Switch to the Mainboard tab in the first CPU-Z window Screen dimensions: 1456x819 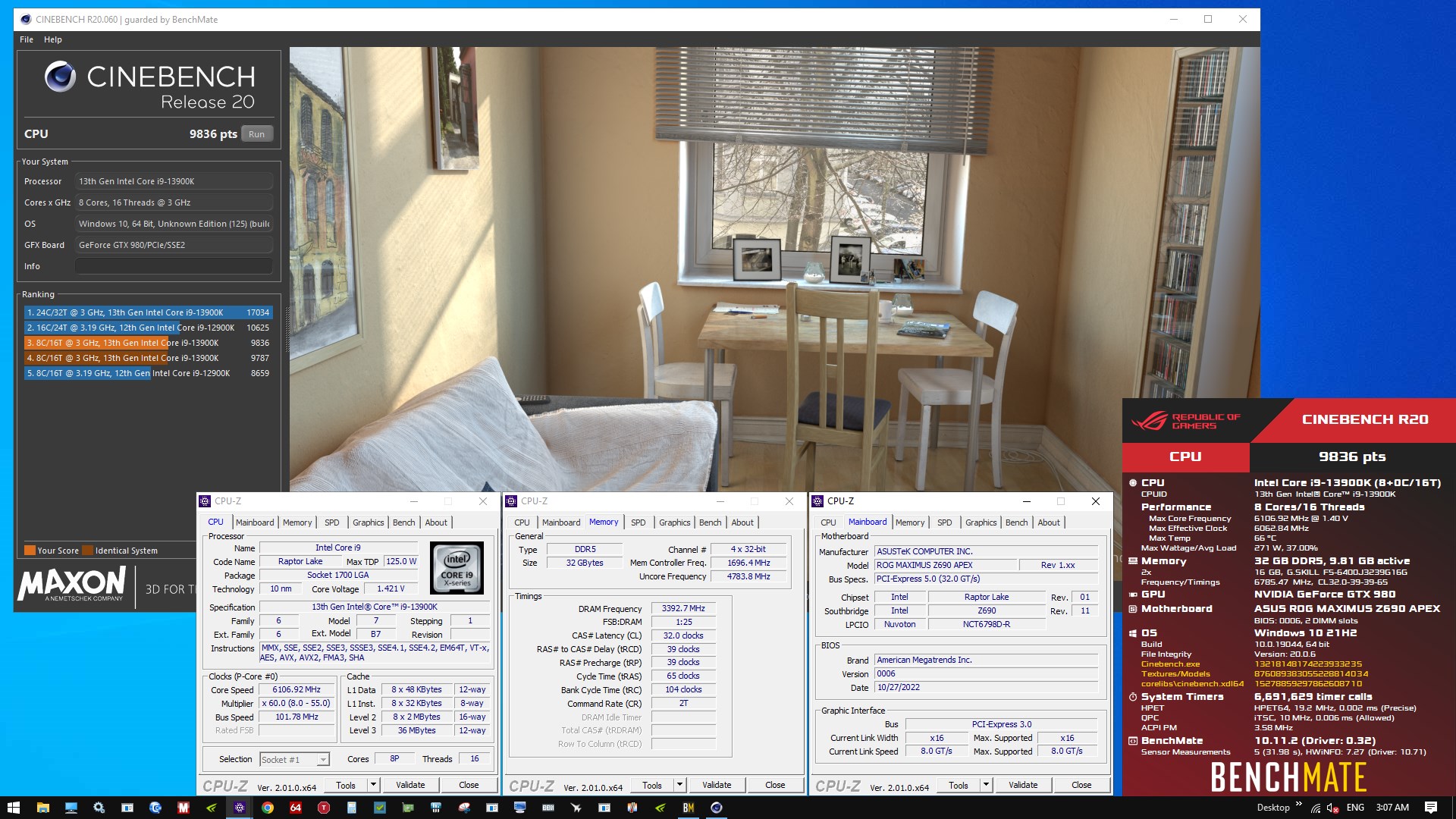pos(255,522)
